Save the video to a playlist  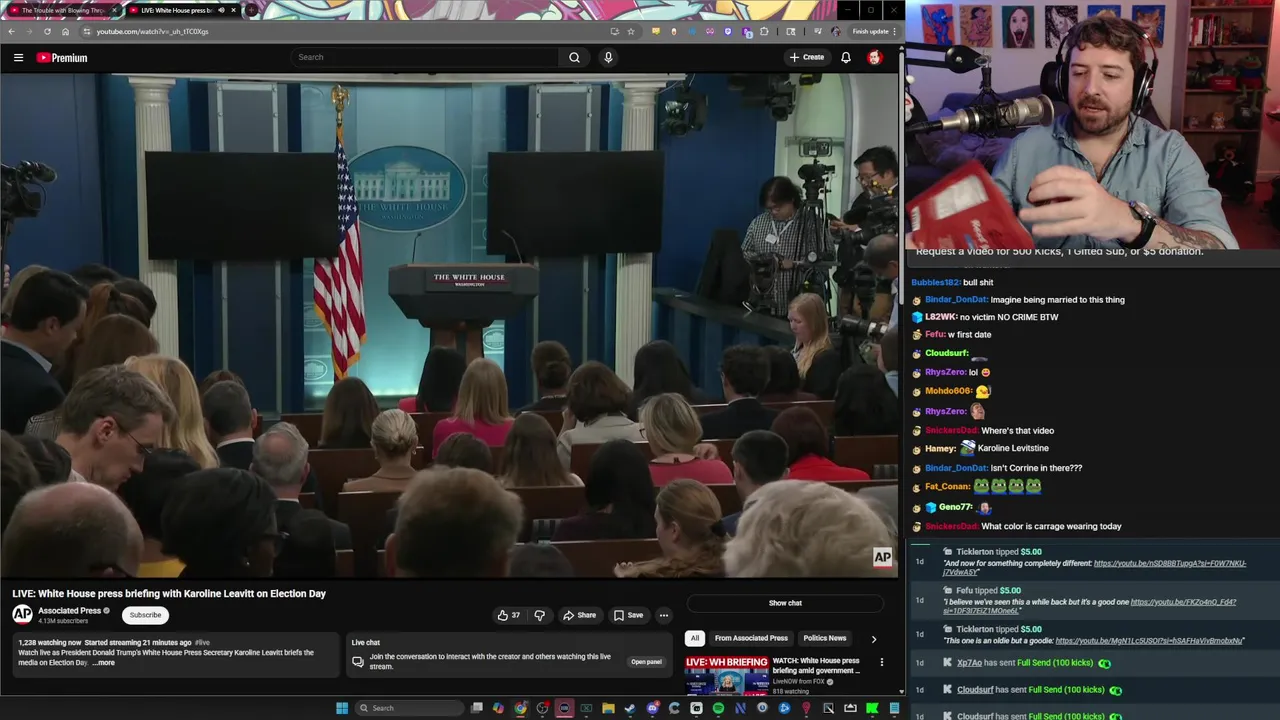(628, 615)
